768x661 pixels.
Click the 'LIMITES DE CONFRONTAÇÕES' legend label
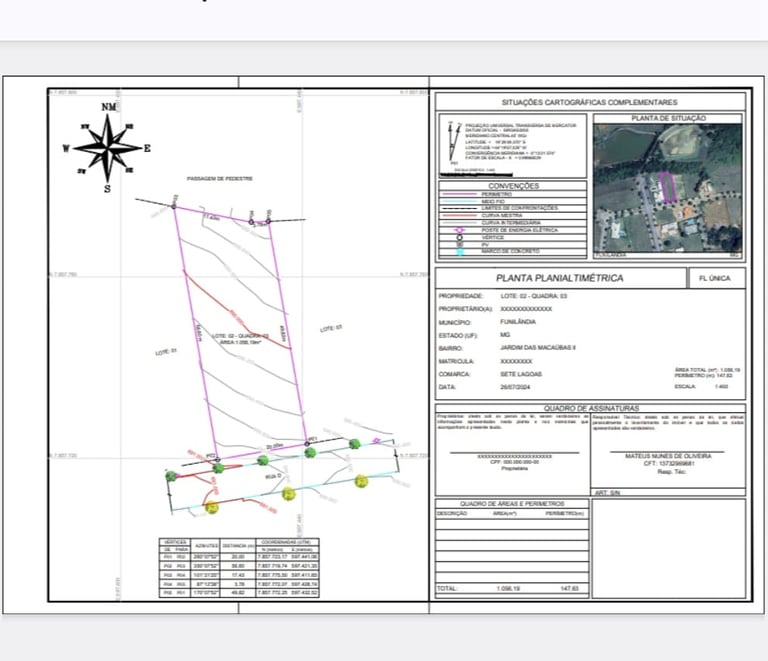click(520, 208)
